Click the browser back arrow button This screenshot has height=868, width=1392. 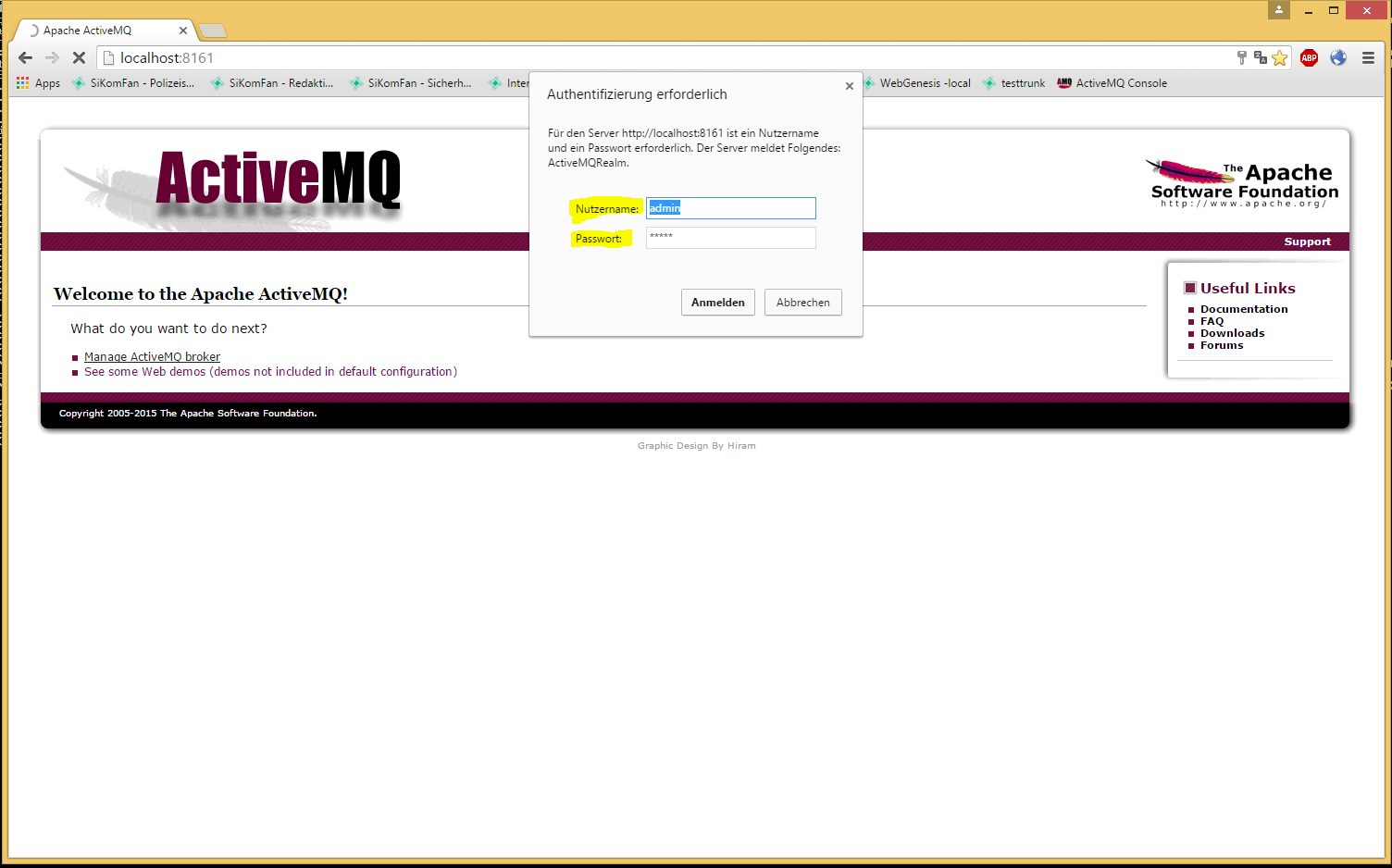25,57
